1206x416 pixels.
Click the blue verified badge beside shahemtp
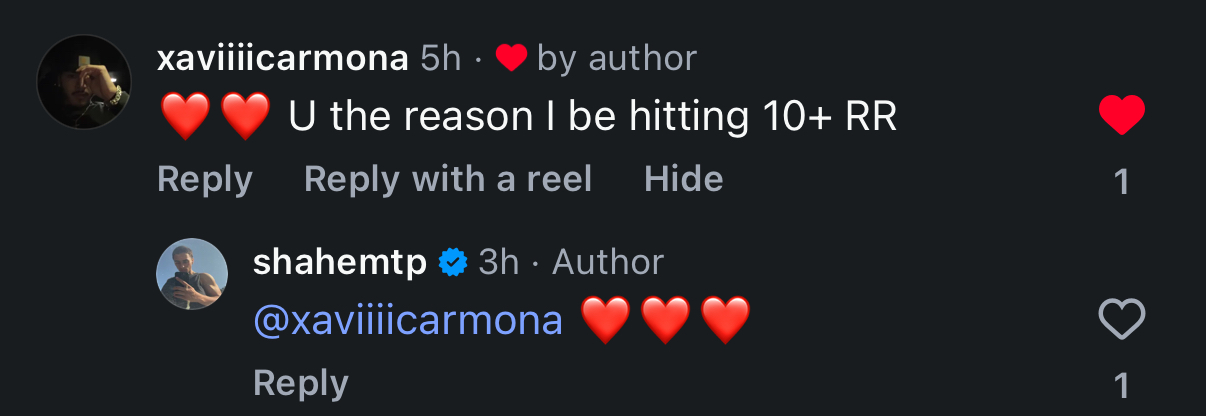453,263
